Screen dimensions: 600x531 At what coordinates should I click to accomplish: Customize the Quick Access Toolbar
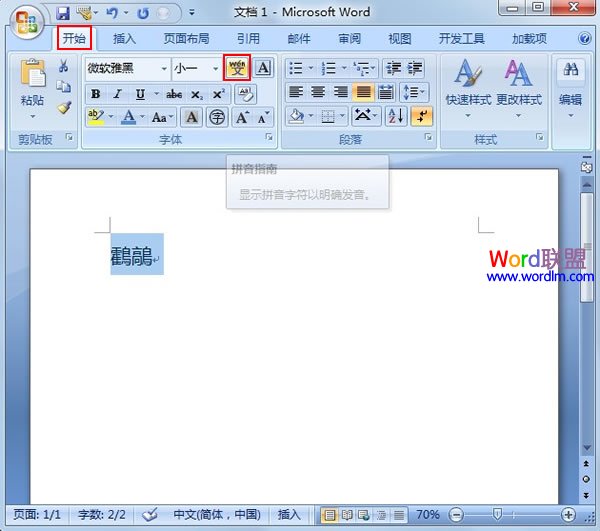(192, 13)
